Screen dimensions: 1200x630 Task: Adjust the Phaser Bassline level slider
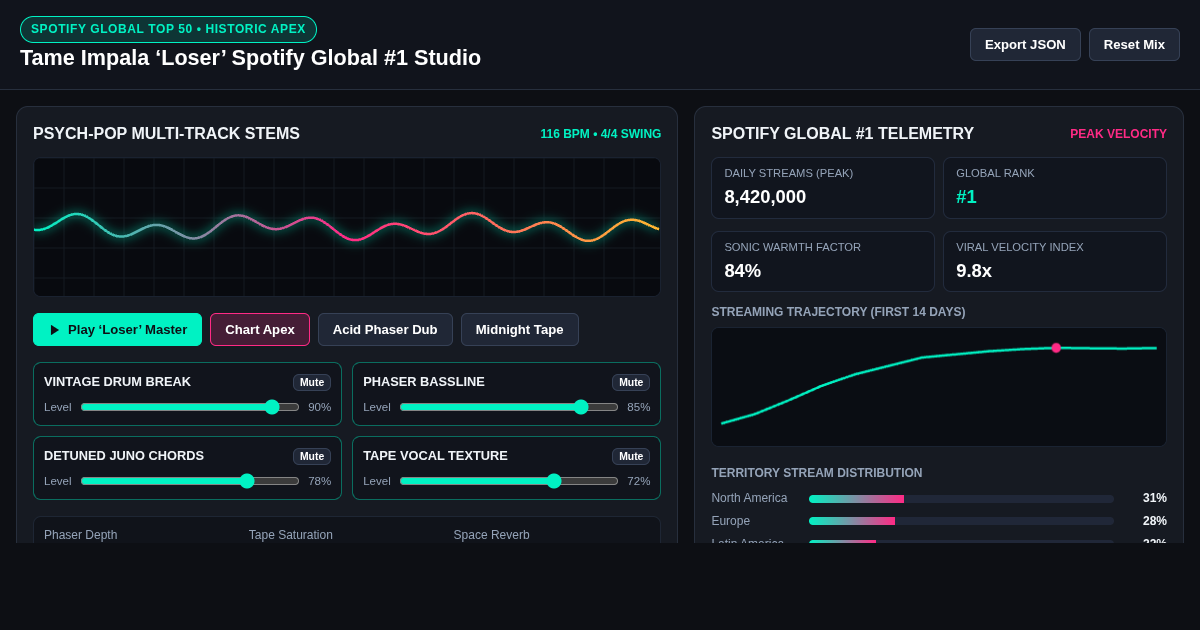(509, 407)
